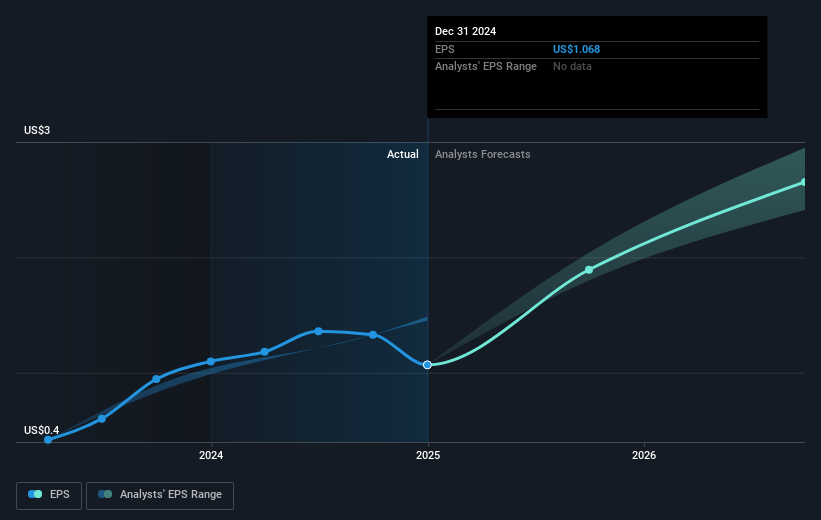Select the EPS point just before the 2024 gridline
This screenshot has height=520, width=821.
pos(156,379)
